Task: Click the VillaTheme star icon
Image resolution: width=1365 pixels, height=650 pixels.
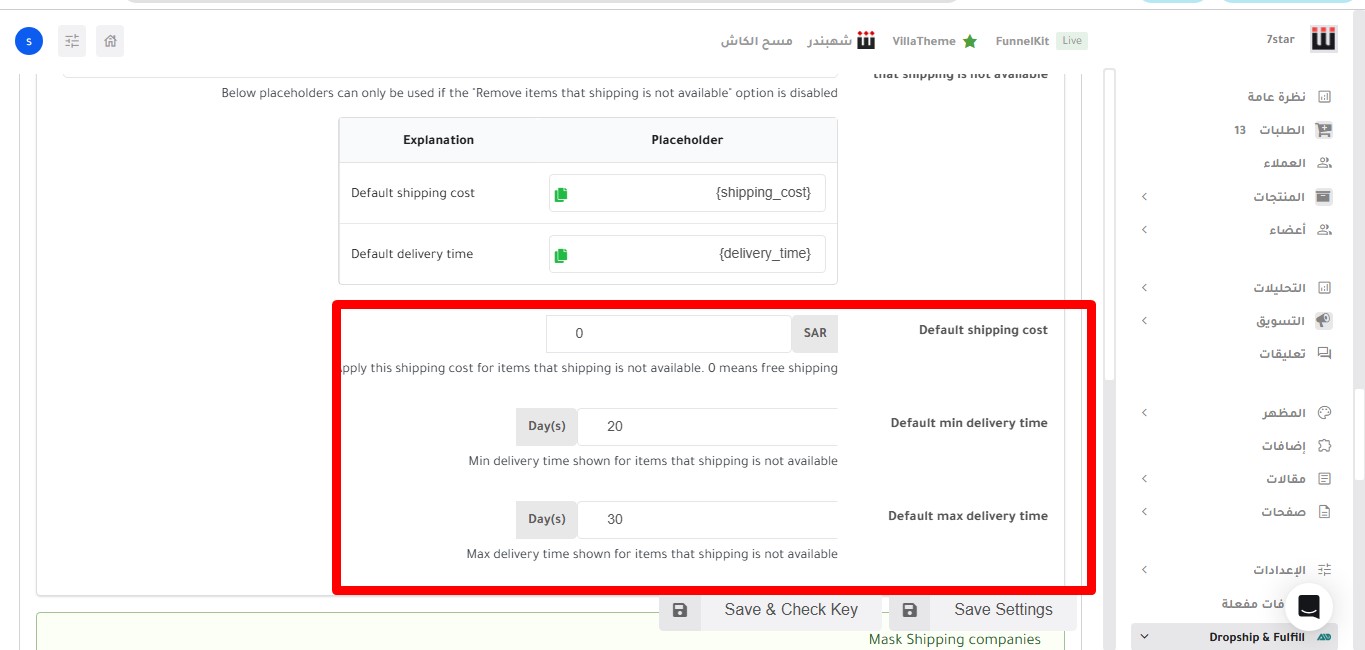Action: pyautogui.click(x=969, y=41)
